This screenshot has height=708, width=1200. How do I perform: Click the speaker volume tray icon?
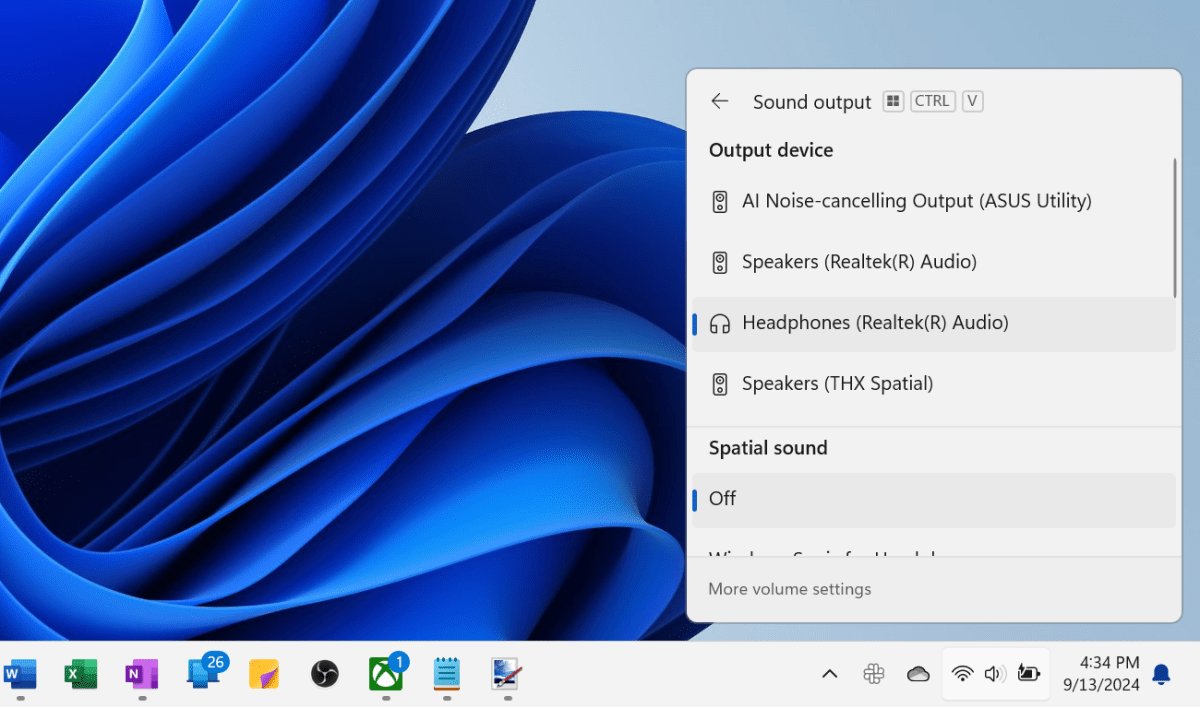tap(994, 674)
